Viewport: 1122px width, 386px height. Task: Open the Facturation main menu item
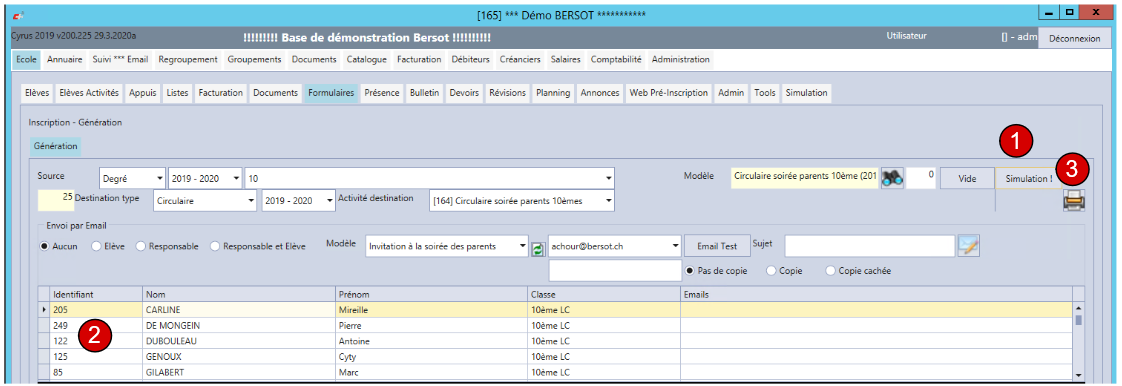(419, 59)
